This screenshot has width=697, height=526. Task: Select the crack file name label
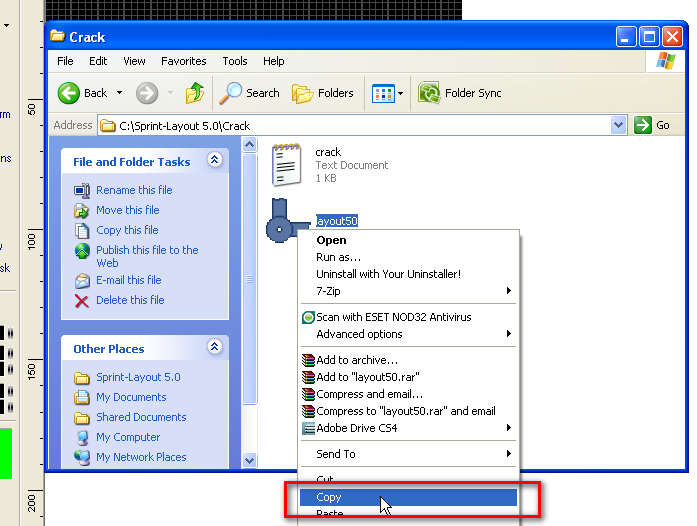328,152
